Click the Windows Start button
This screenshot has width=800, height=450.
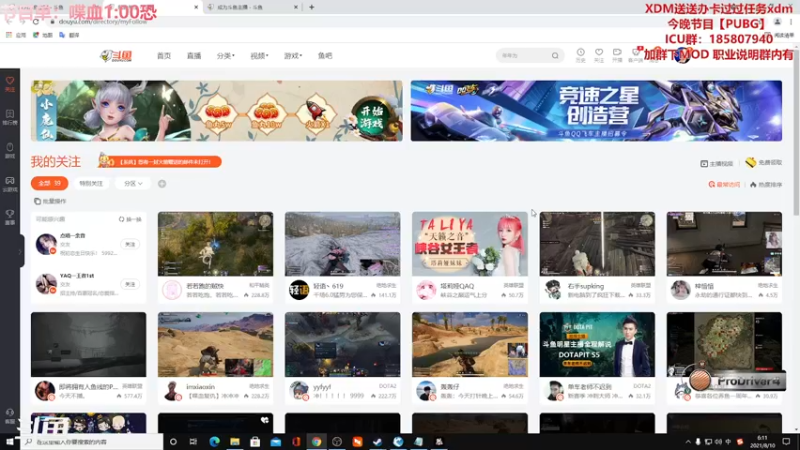[x=10, y=442]
